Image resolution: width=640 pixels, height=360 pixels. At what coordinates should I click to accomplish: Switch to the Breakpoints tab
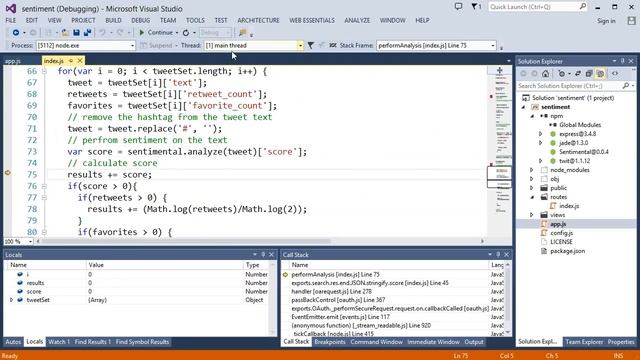tap(330, 342)
